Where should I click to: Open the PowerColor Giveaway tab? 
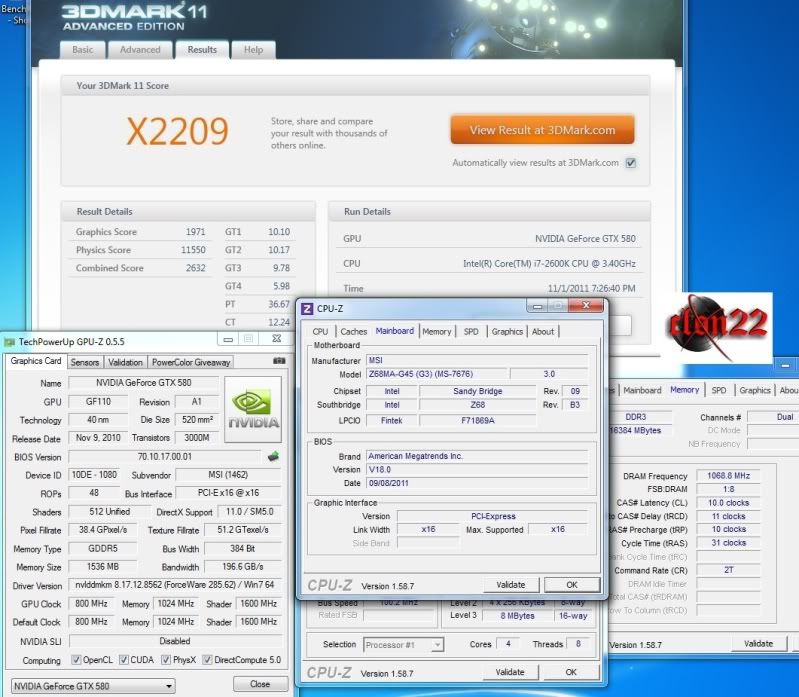191,362
